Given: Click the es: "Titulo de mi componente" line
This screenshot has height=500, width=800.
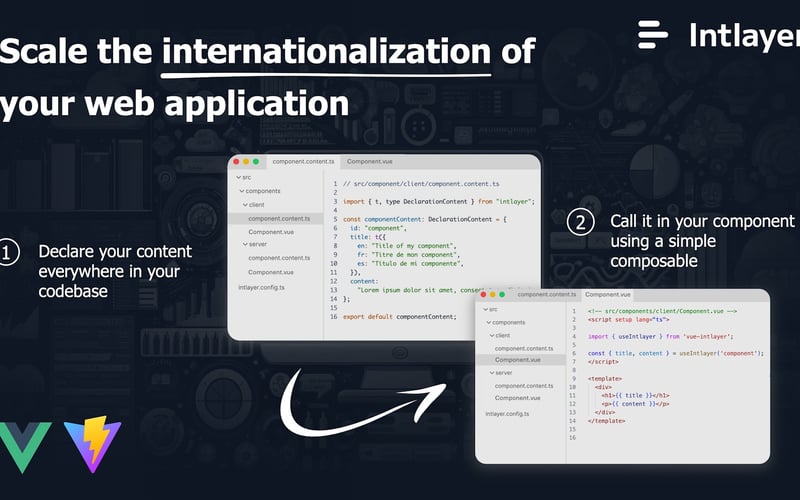Looking at the screenshot, I should point(410,264).
